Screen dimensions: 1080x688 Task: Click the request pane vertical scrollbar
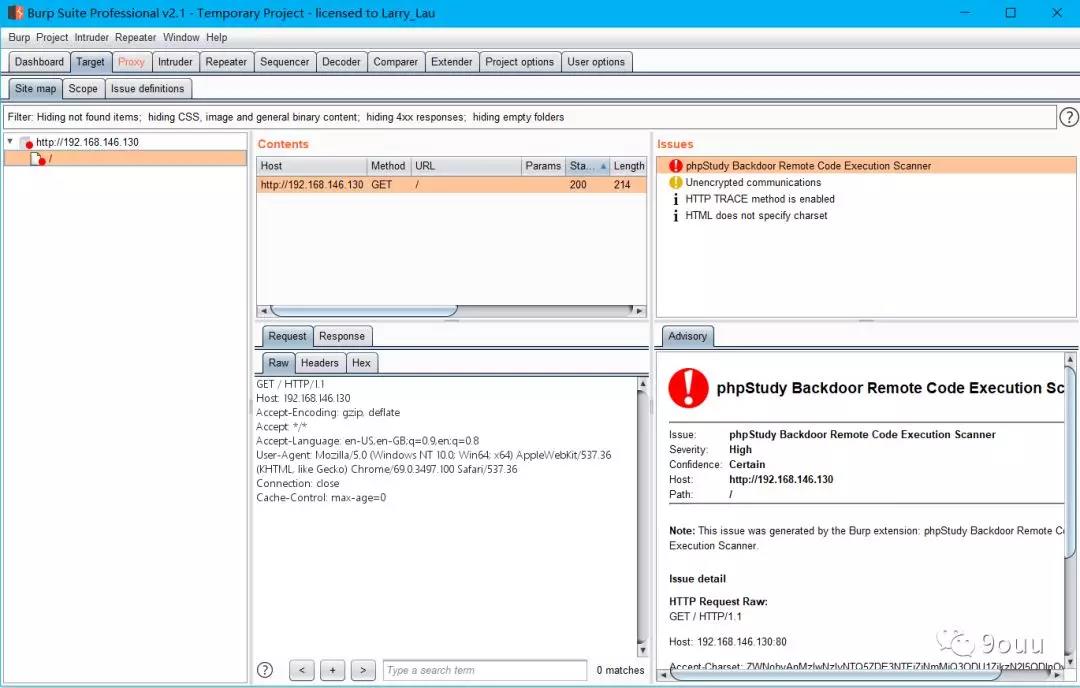pos(643,517)
